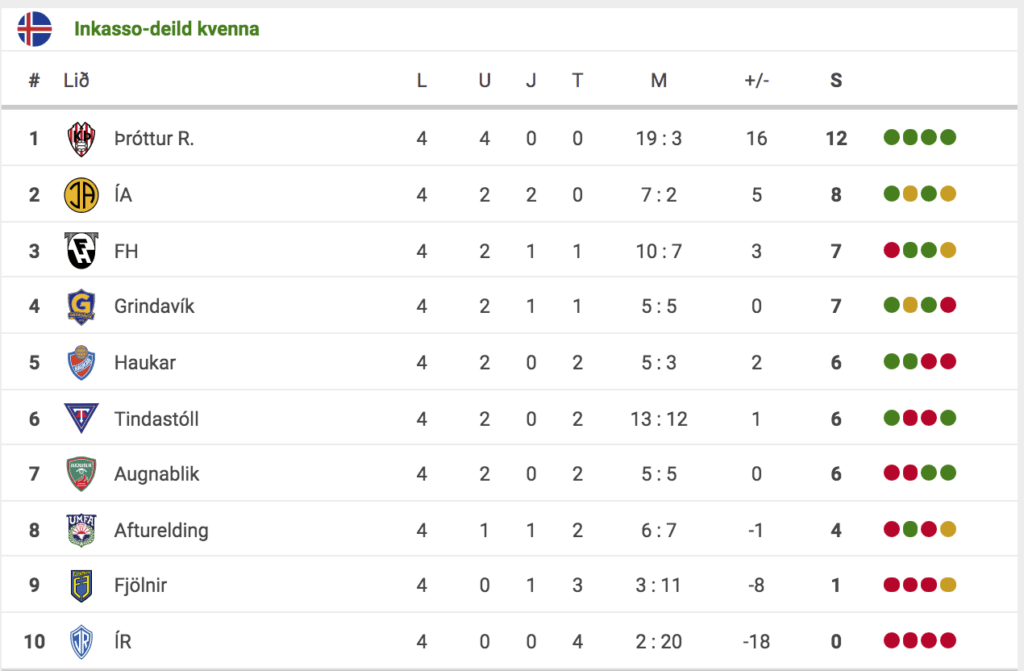This screenshot has width=1024, height=671.
Task: Open the Þróttur R. team name
Action: [x=154, y=139]
